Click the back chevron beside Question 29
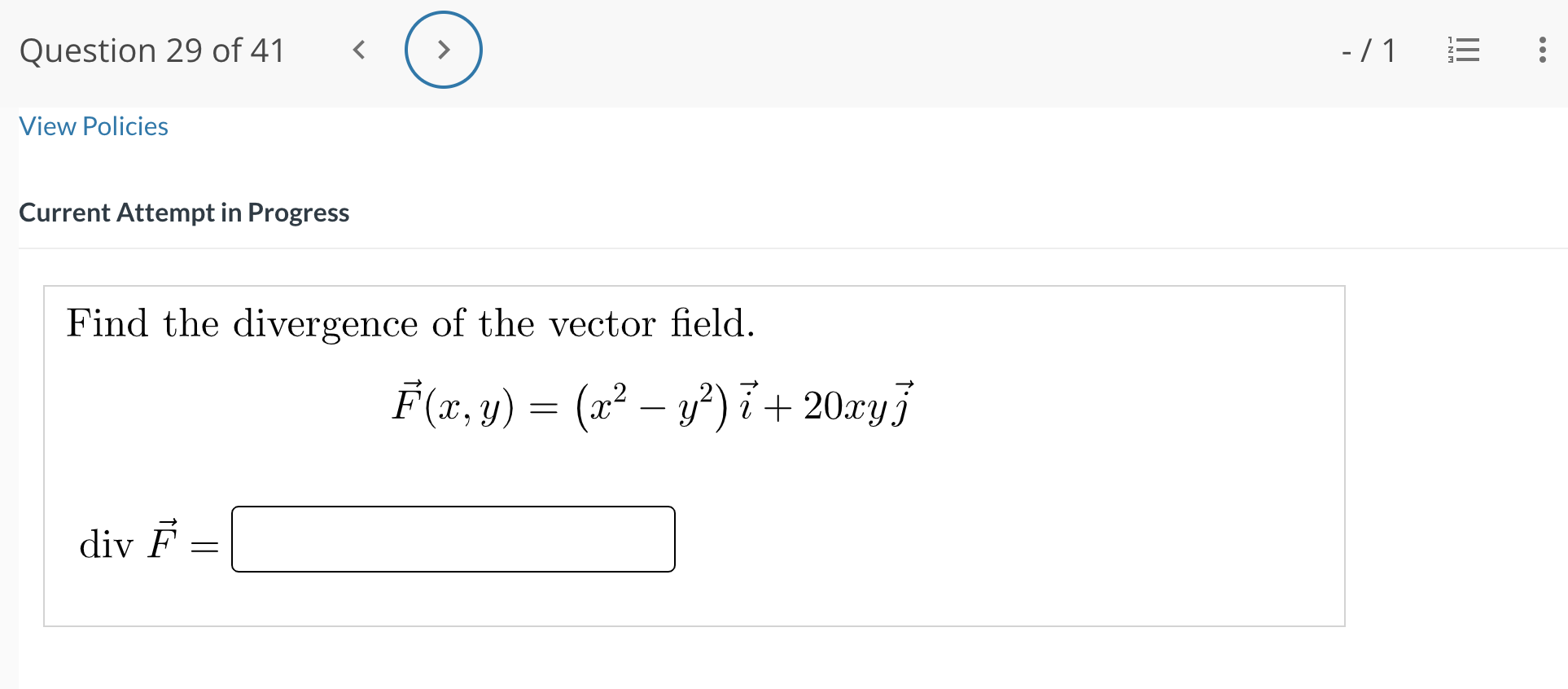The height and width of the screenshot is (689, 1568). (x=358, y=50)
